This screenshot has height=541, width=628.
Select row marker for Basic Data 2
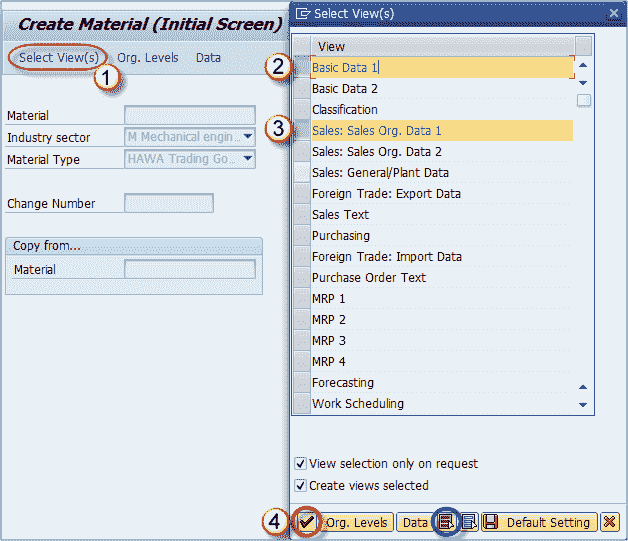click(302, 88)
